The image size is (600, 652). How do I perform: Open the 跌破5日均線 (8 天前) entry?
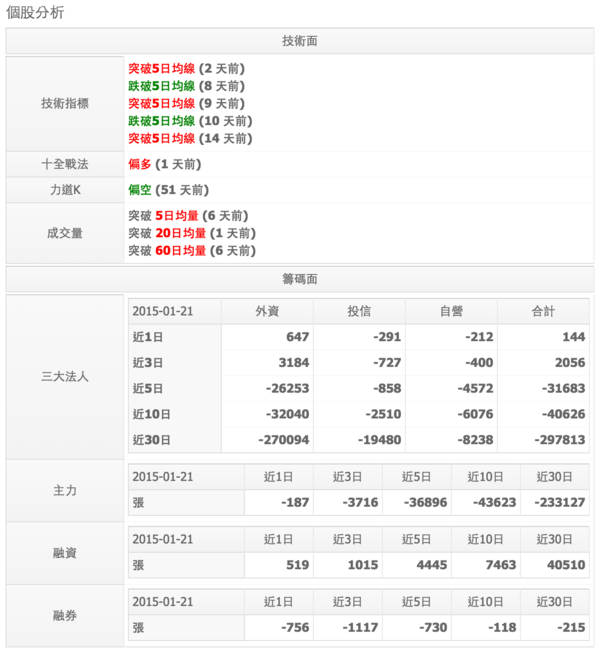click(x=186, y=86)
